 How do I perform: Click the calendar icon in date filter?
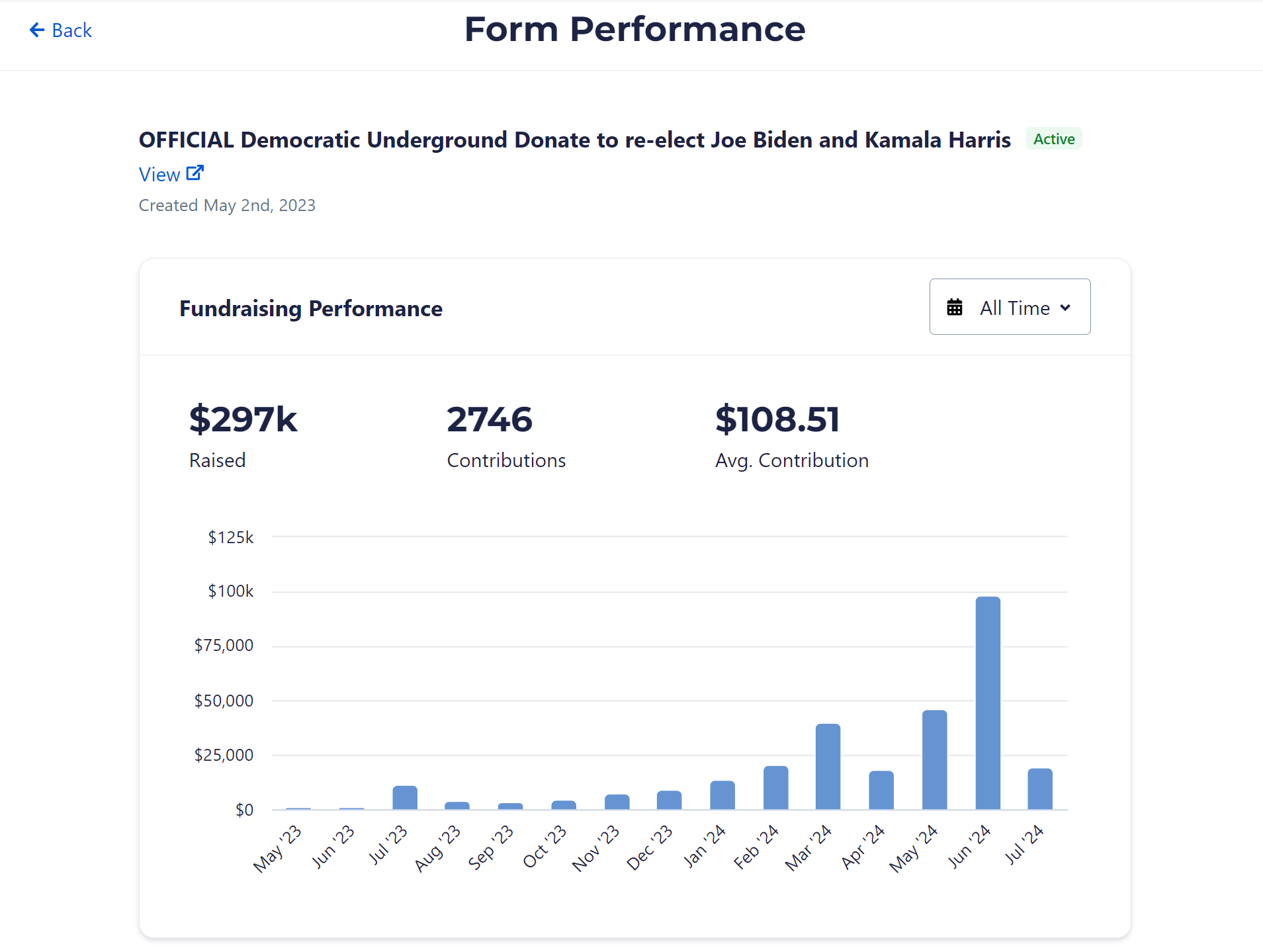coord(954,308)
